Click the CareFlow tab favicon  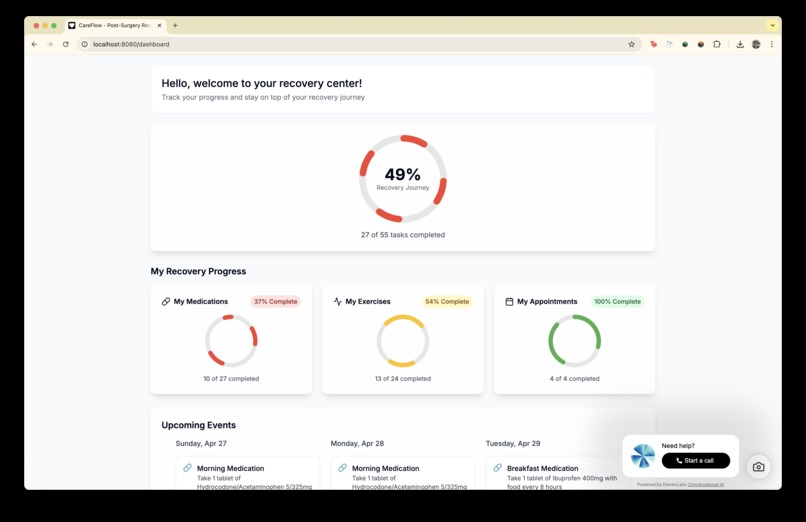tap(72, 25)
